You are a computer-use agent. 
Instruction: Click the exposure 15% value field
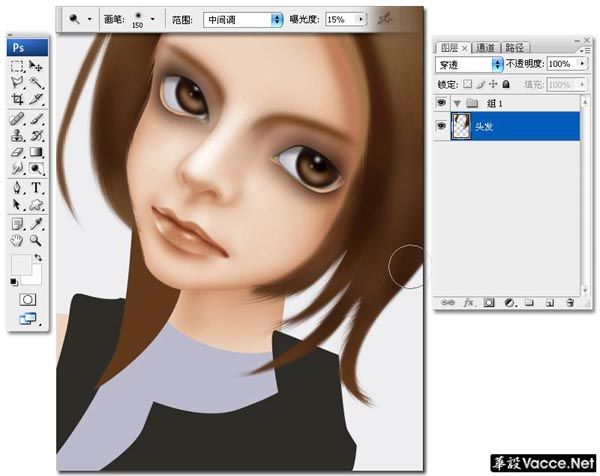(341, 19)
